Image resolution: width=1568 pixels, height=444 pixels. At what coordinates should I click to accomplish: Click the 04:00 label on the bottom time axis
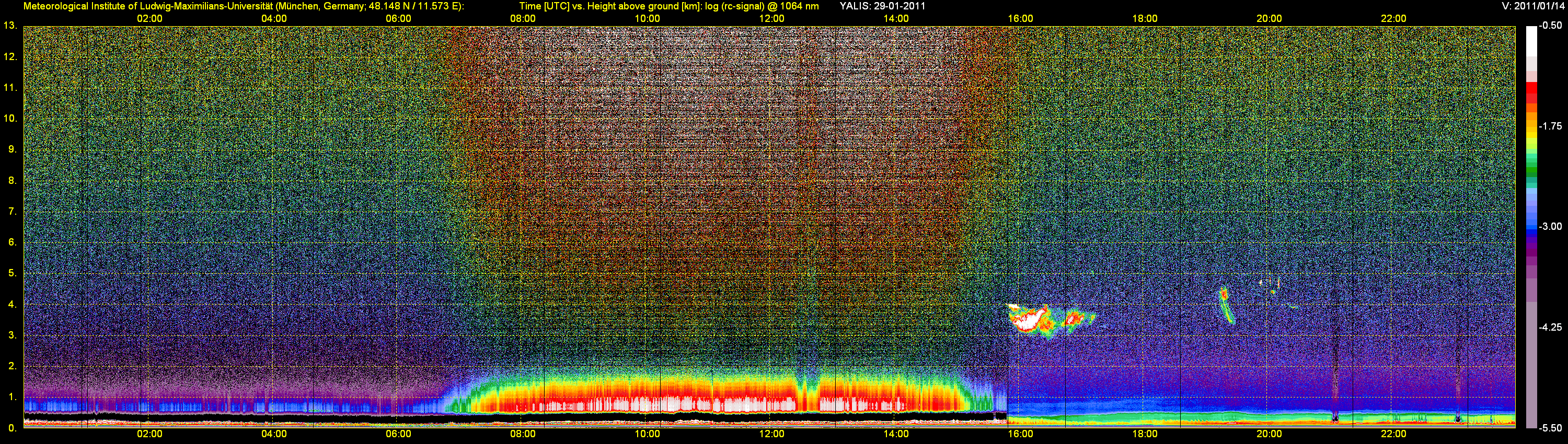(274, 434)
